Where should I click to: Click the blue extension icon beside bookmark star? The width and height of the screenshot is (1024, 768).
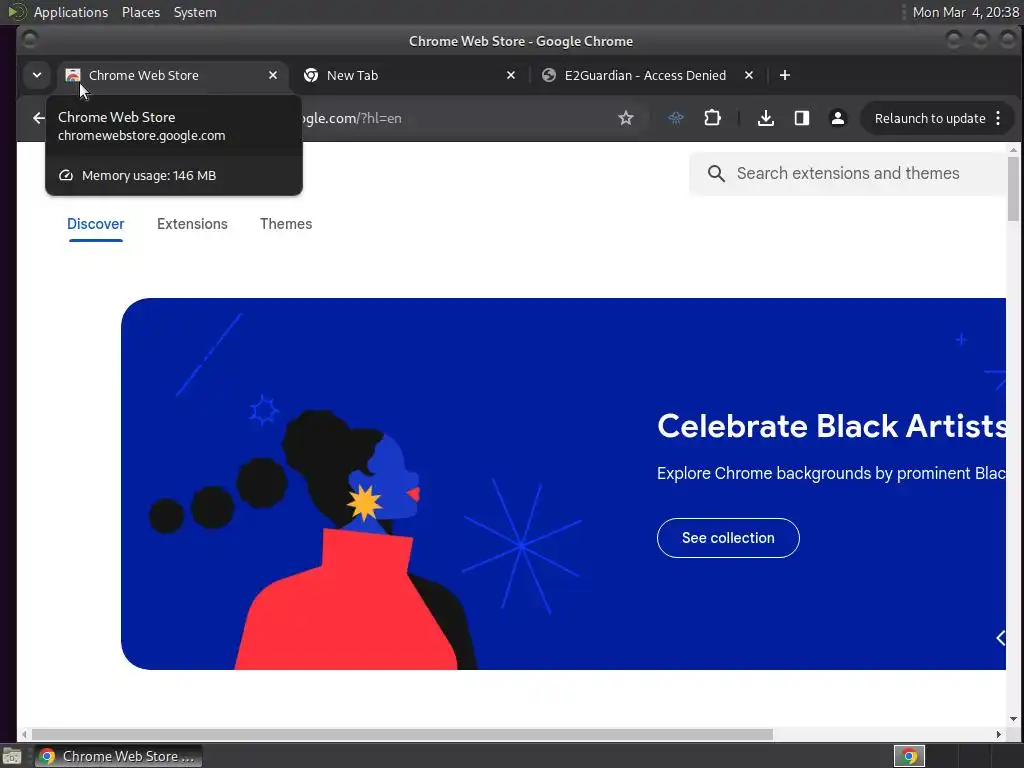[676, 118]
